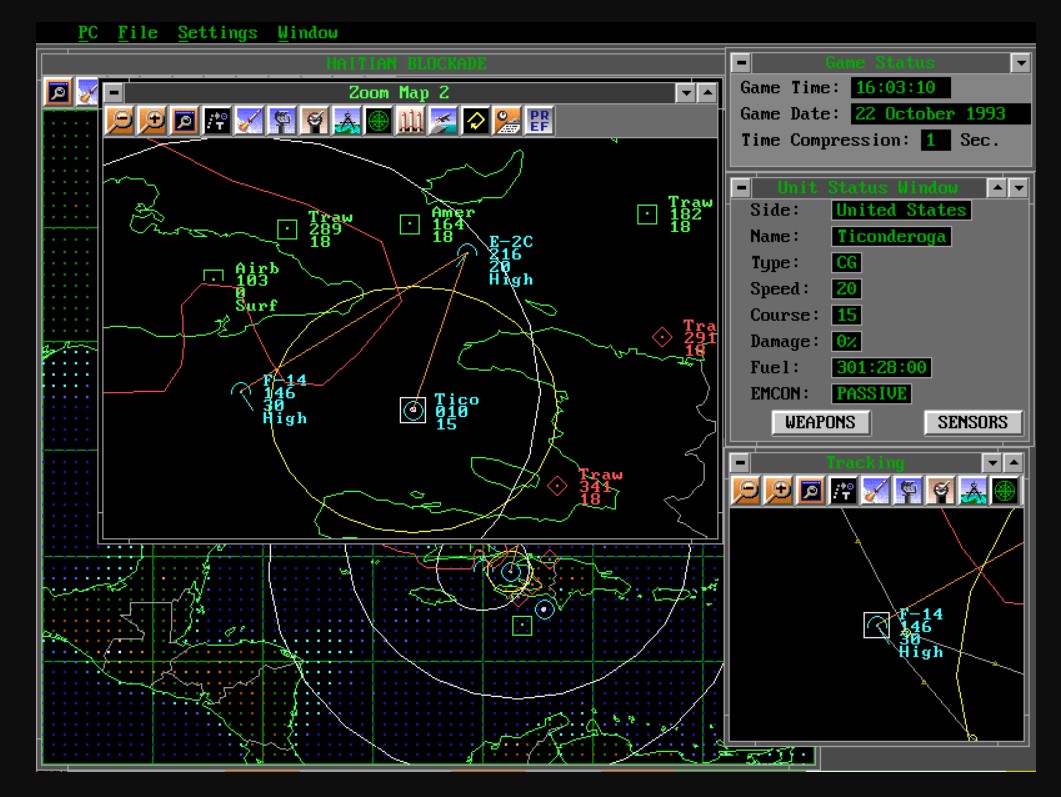
Task: Select F-14 symbol in Tracking window
Action: [877, 625]
